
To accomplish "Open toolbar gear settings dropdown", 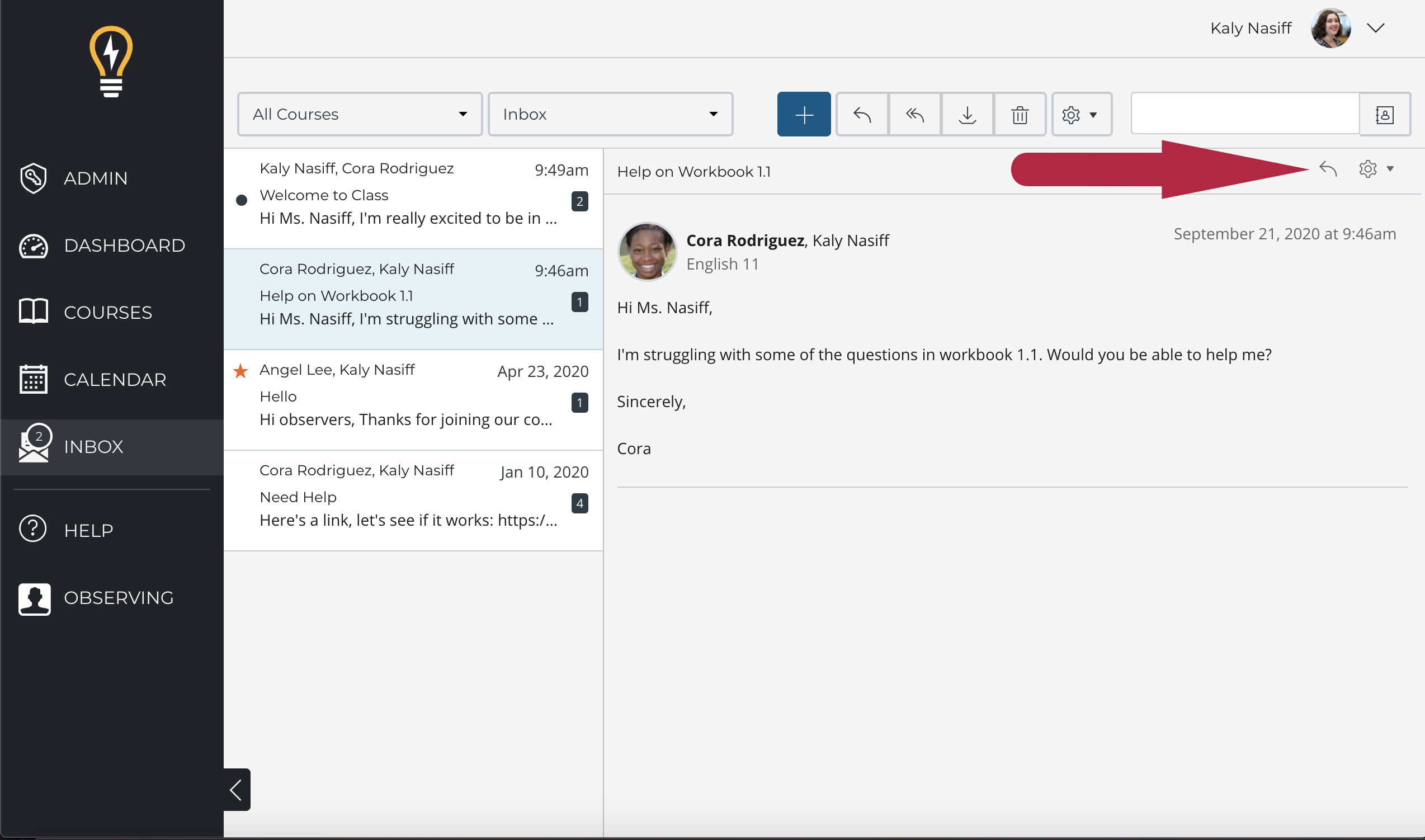I will [x=1080, y=114].
